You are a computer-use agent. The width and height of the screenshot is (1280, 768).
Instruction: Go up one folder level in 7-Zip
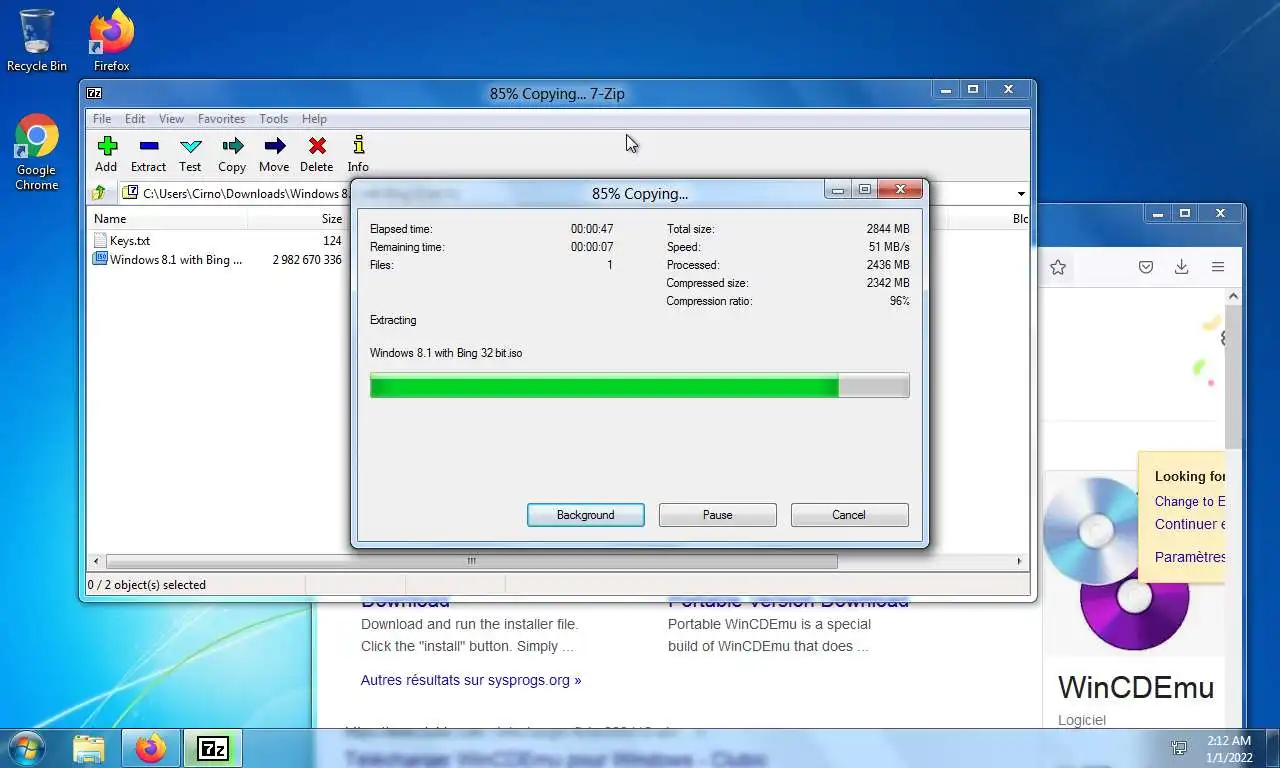point(99,193)
